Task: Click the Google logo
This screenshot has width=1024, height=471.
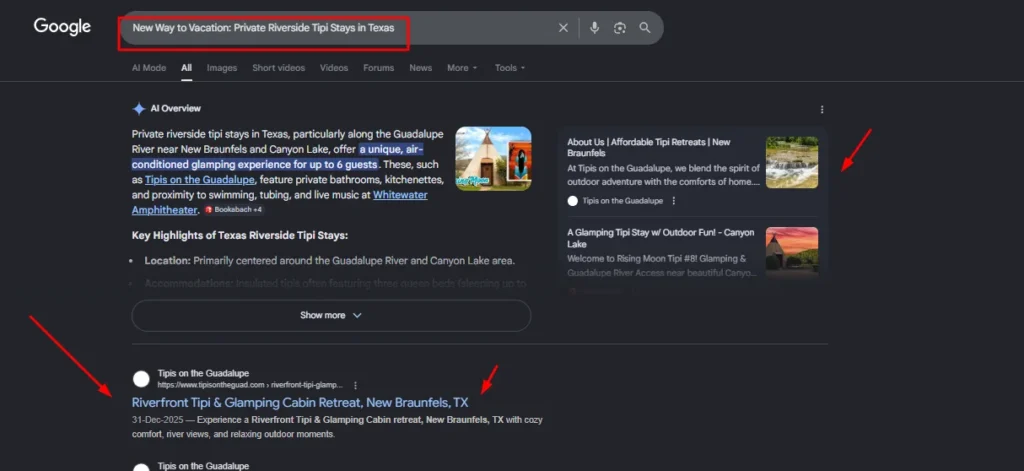Action: click(62, 27)
